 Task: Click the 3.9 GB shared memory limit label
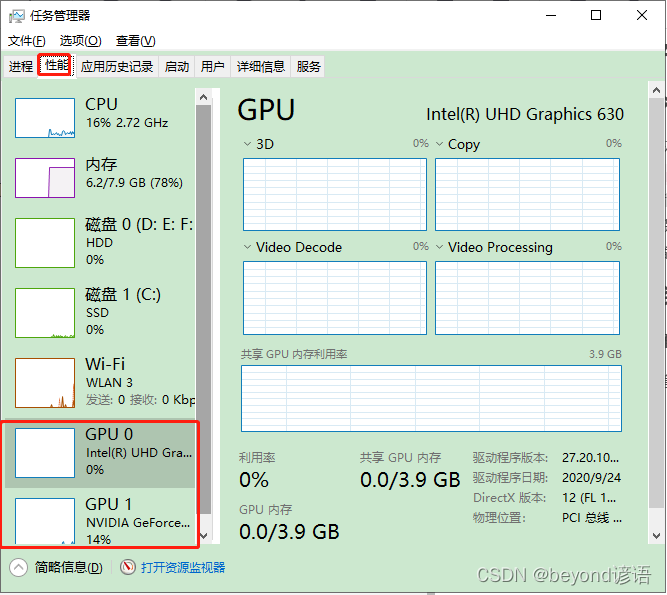click(x=605, y=354)
